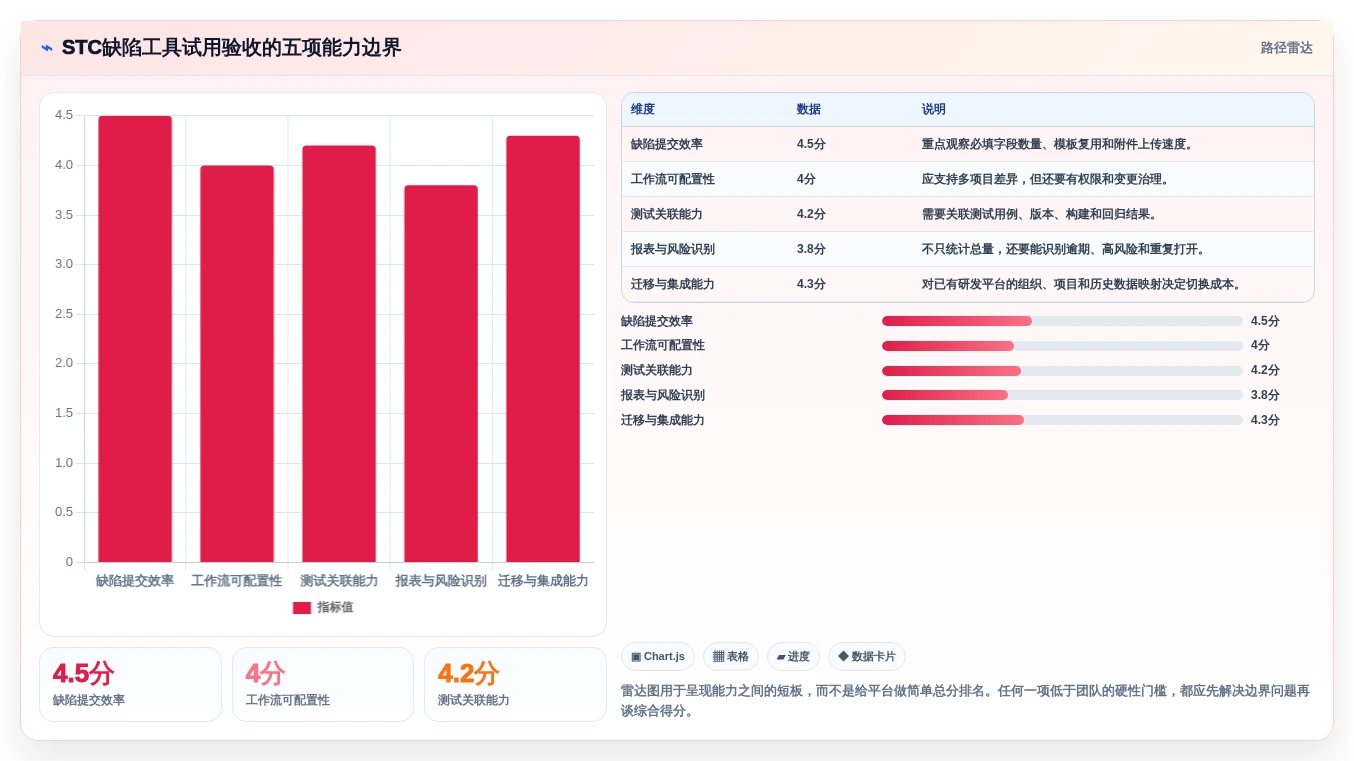Viewport: 1354px width, 761px height.
Task: Toggle the 指标值 legend swatch
Action: [302, 608]
